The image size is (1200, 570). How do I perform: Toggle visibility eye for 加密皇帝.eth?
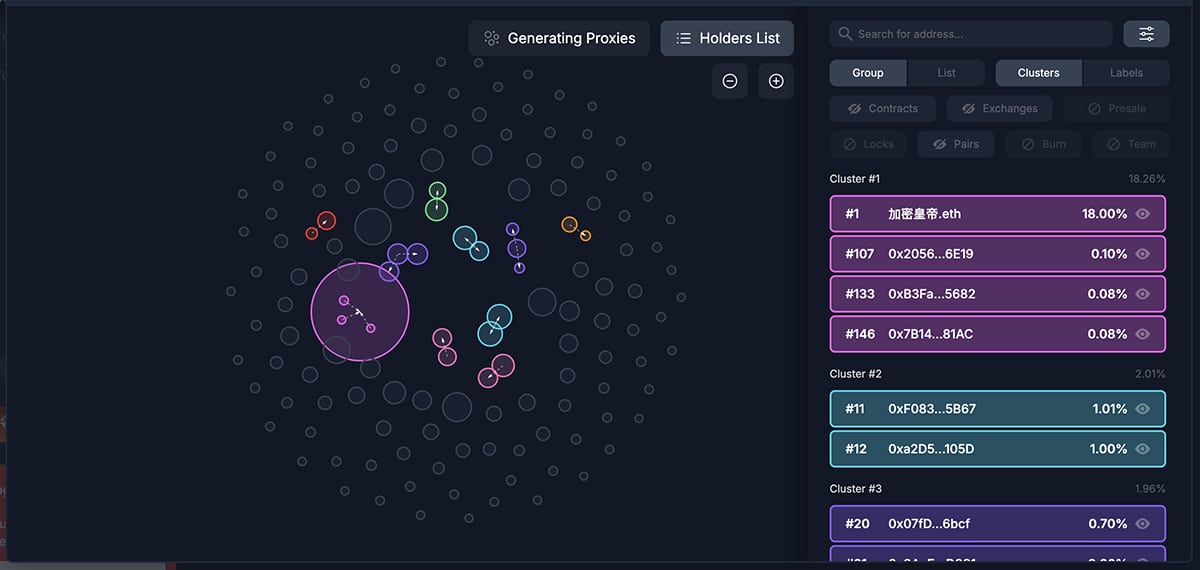click(1143, 214)
